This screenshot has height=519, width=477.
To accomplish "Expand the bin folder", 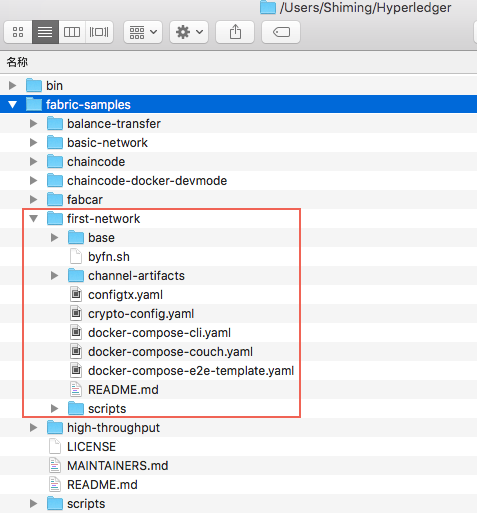I will click(13, 86).
